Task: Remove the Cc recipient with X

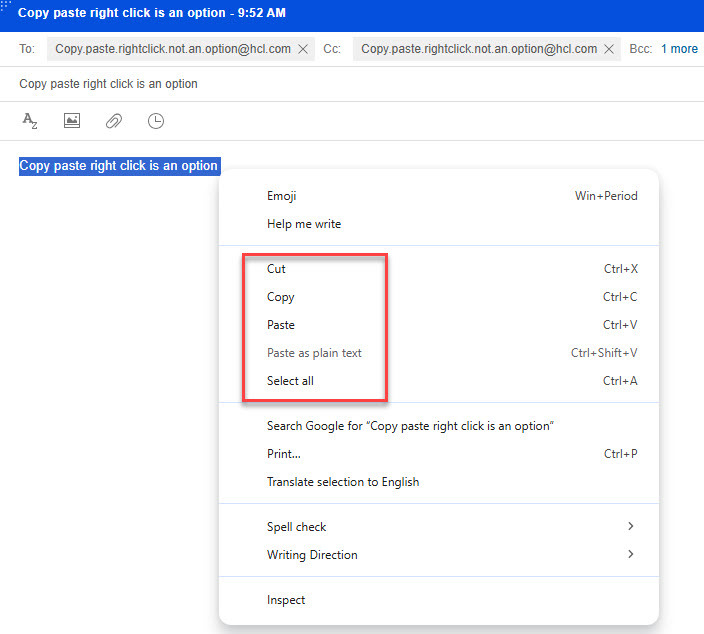Action: pos(609,49)
